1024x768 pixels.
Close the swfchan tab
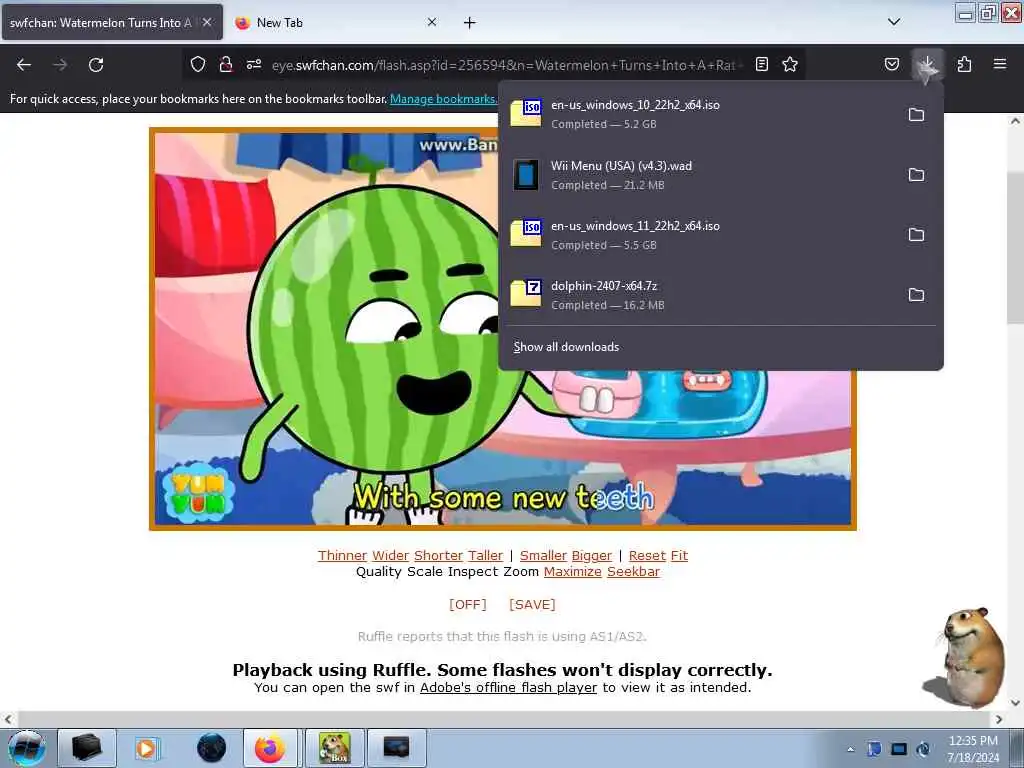tap(207, 22)
